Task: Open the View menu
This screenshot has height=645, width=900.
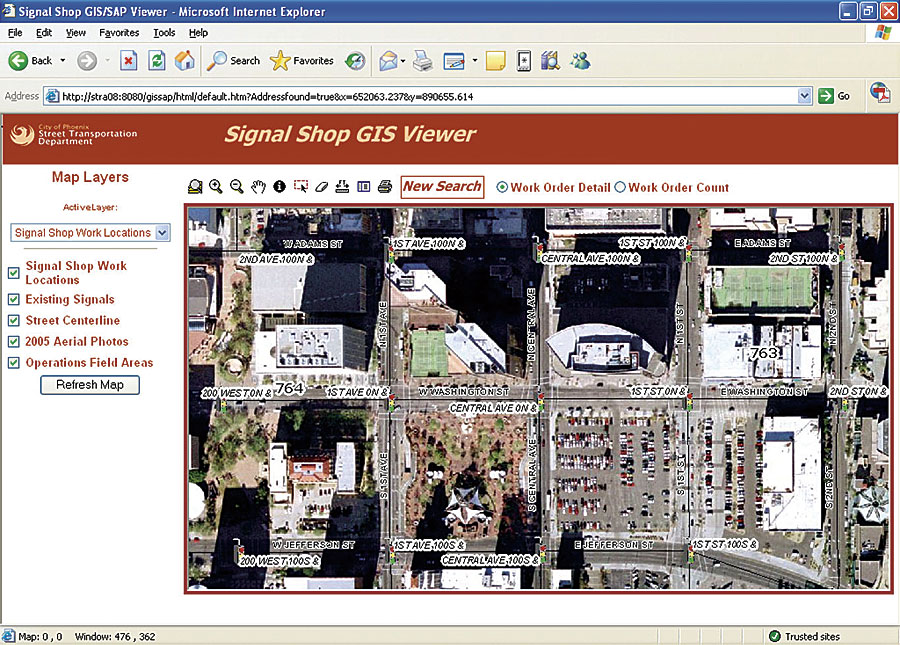Action: click(x=76, y=33)
